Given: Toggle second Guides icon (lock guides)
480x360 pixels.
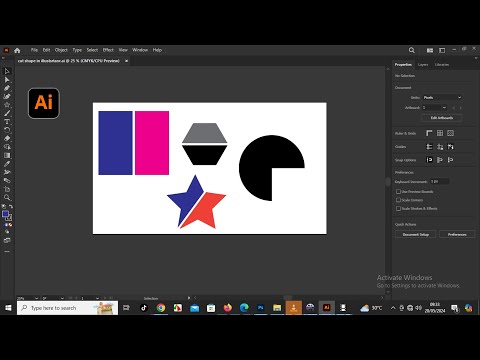Looking at the screenshot, I should point(440,147).
